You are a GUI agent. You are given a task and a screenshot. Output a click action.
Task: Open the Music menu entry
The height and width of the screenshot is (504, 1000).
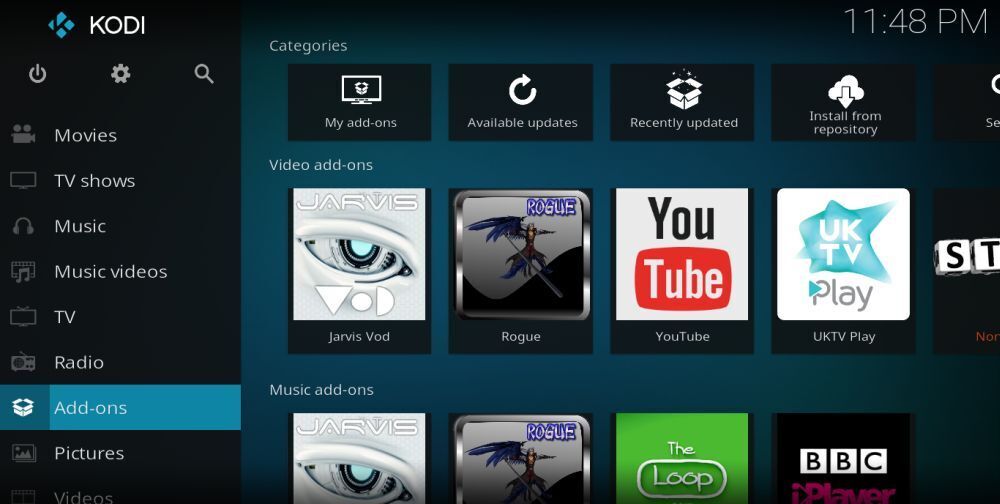(121, 226)
